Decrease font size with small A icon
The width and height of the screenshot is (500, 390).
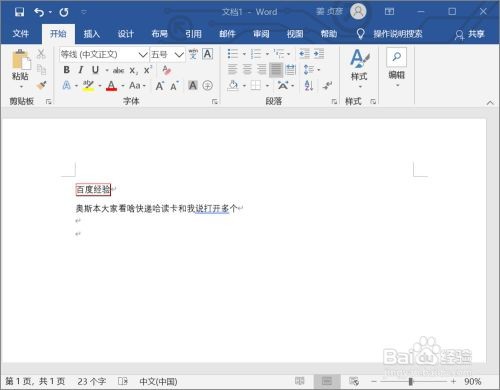click(x=174, y=86)
